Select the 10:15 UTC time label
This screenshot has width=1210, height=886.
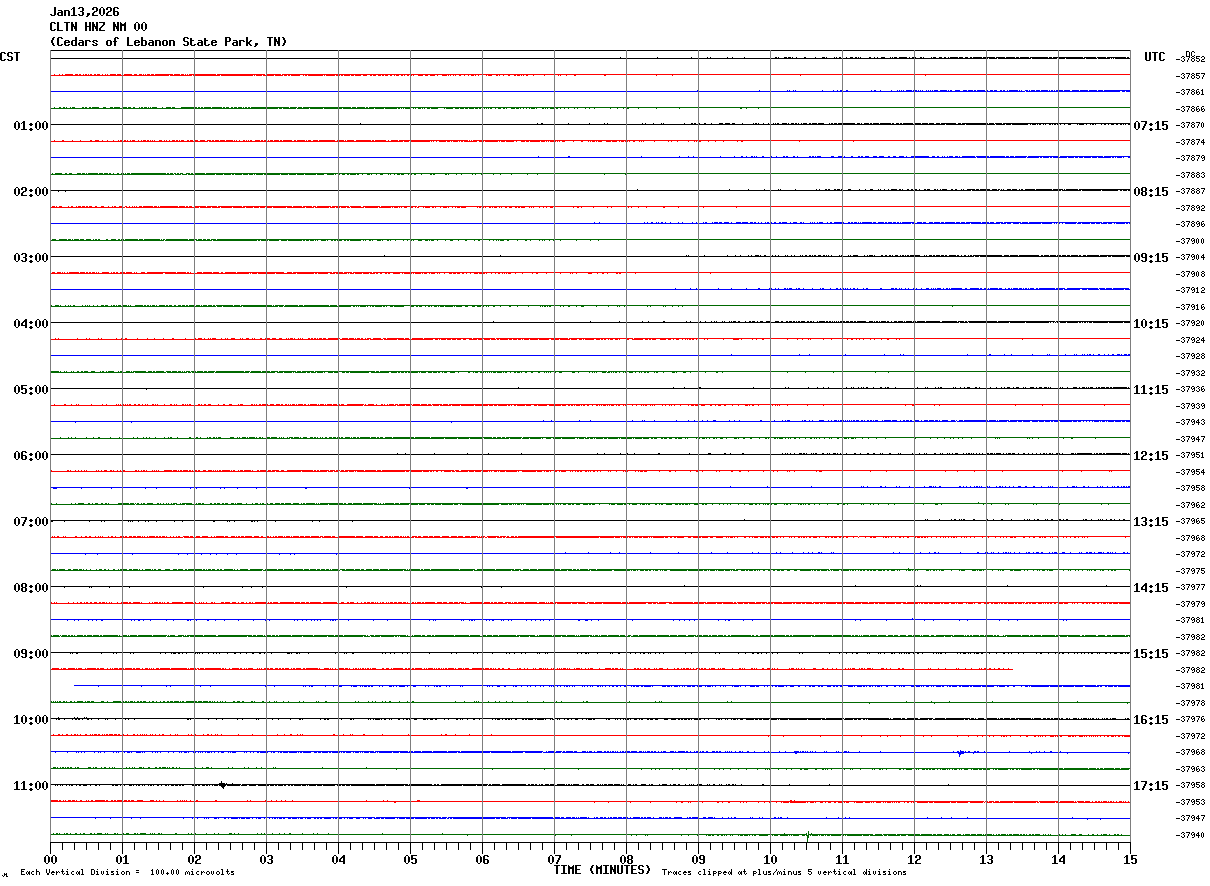(1151, 324)
